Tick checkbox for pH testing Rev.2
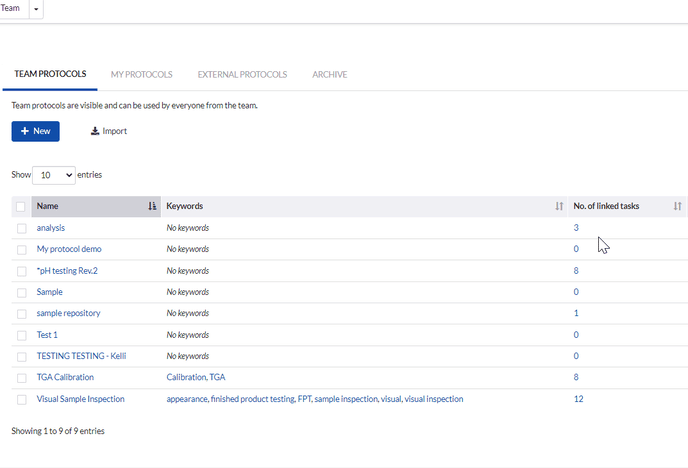Viewport: 688px width, 468px height. pyautogui.click(x=22, y=272)
